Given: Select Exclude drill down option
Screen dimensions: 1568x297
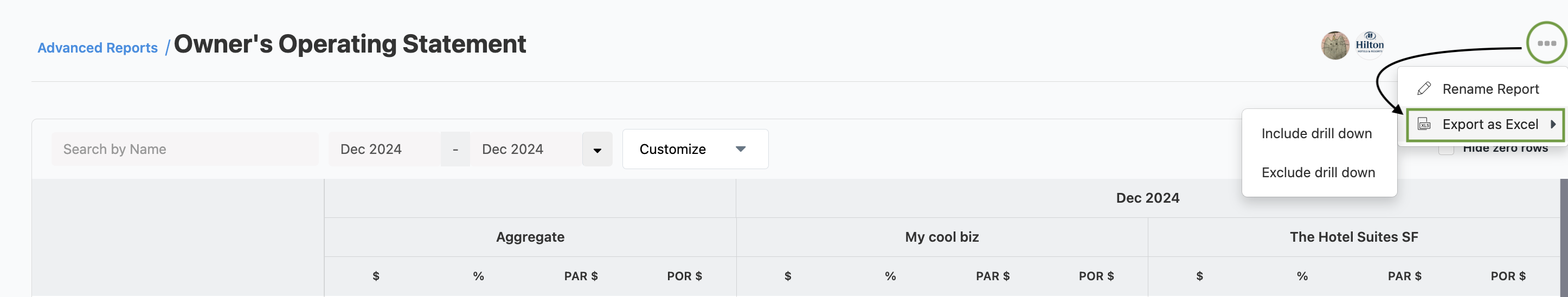Looking at the screenshot, I should tap(1318, 172).
